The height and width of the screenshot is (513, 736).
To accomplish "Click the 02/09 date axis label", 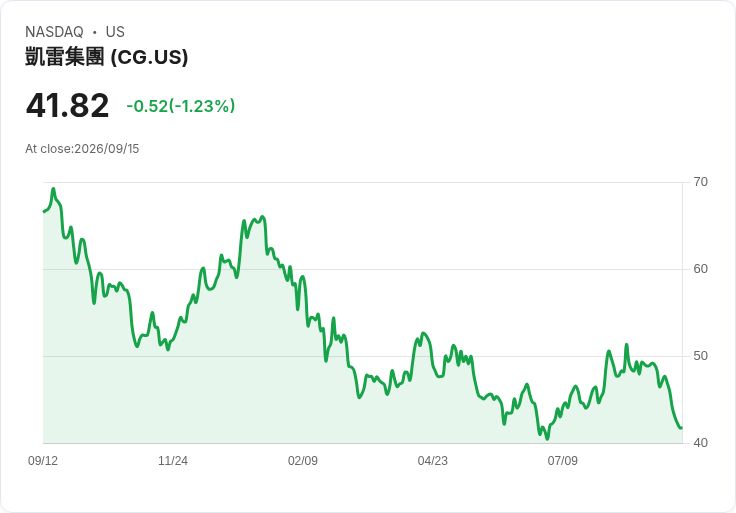I will pyautogui.click(x=303, y=461).
